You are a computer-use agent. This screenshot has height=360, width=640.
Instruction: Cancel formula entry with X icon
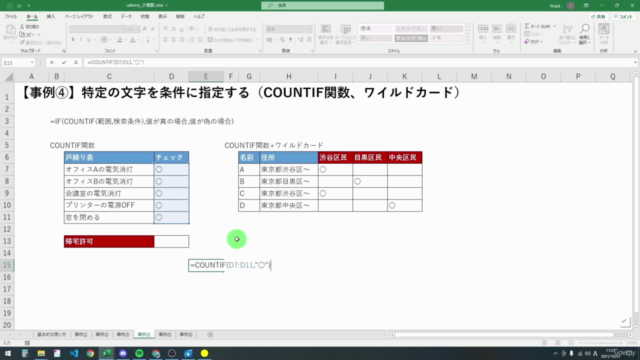[52, 62]
